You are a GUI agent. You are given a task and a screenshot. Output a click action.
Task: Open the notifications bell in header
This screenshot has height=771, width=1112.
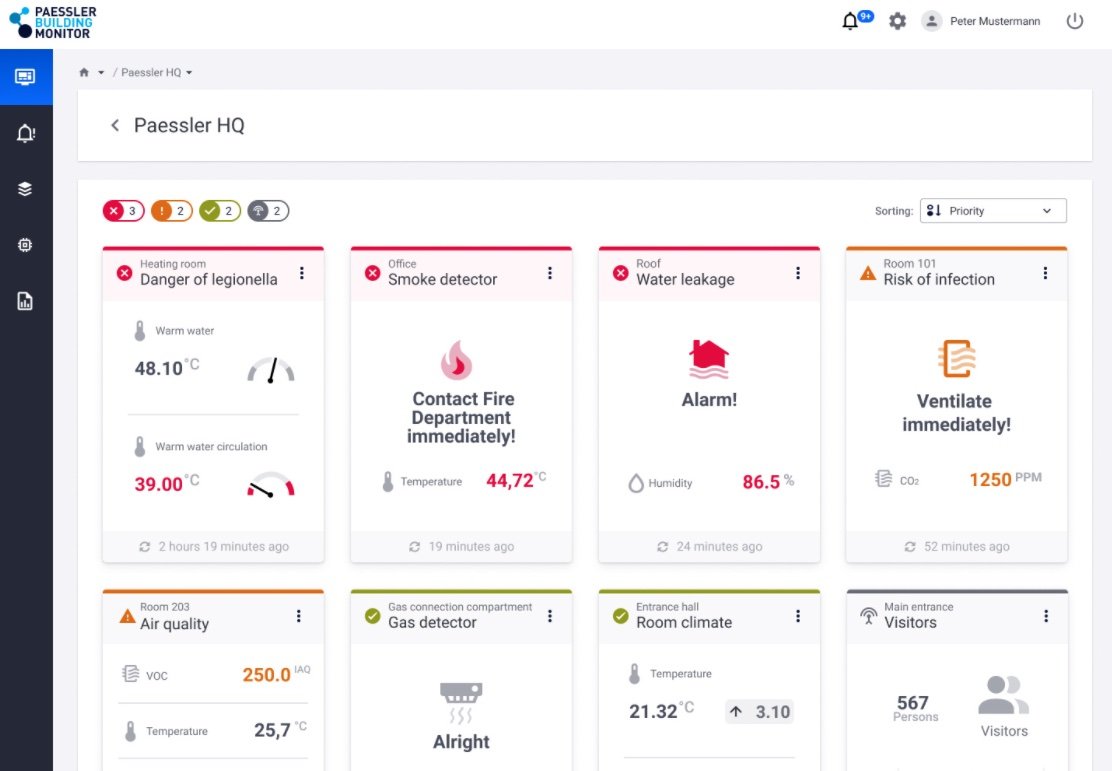[851, 21]
